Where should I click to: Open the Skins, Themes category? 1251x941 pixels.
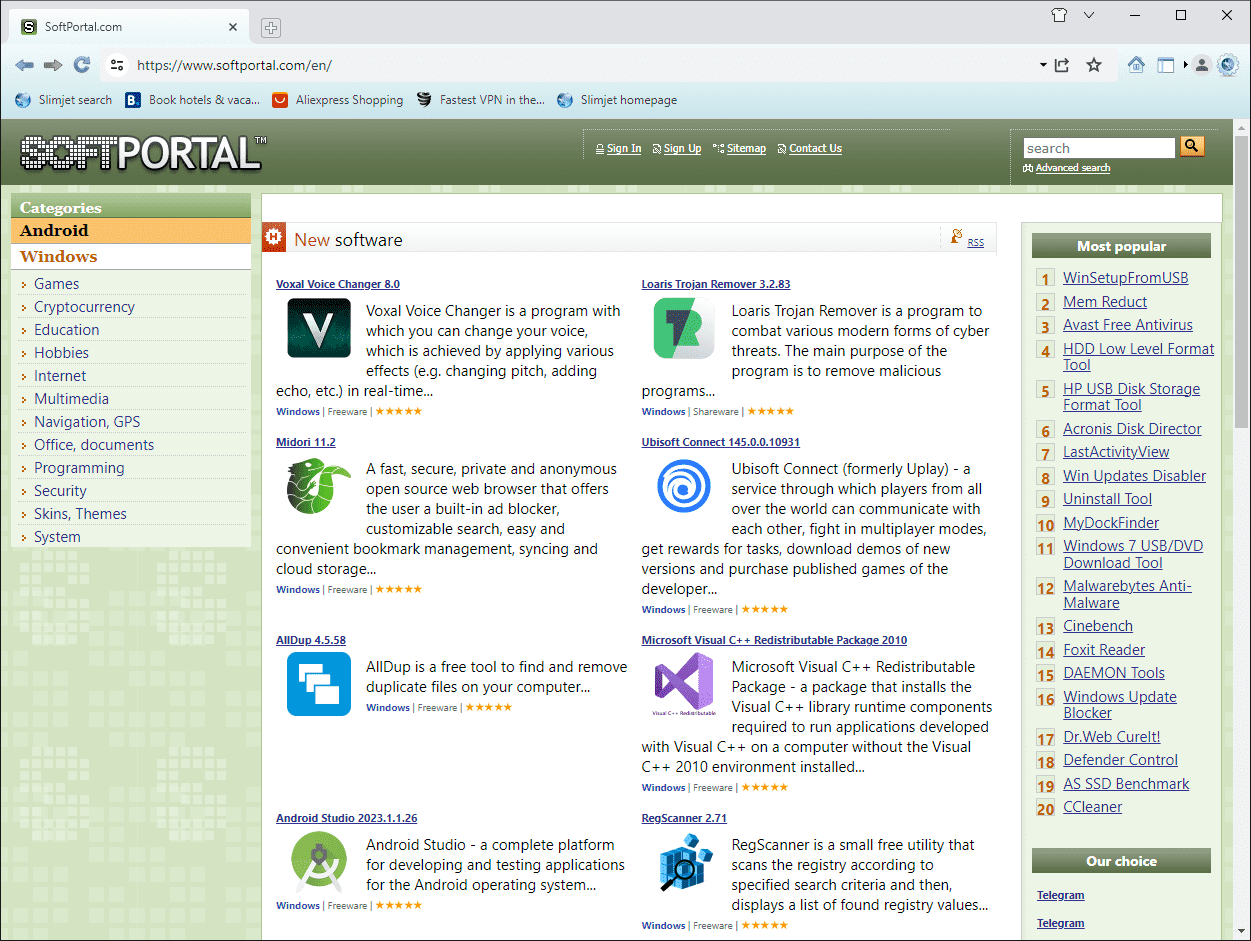click(x=80, y=514)
